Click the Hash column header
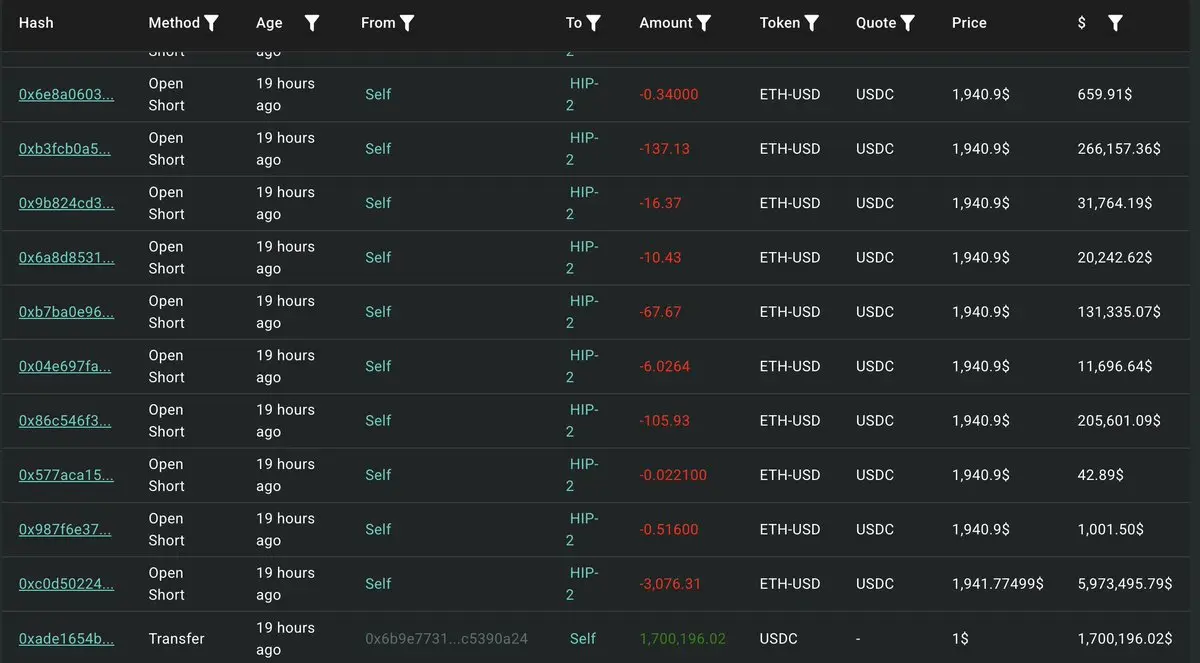Viewport: 1200px width, 663px height. [x=36, y=23]
